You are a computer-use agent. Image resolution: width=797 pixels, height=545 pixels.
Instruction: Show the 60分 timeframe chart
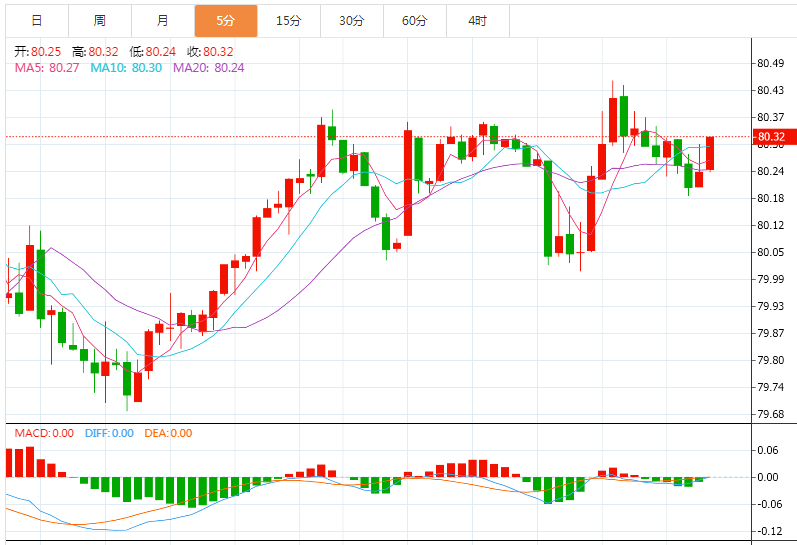click(x=414, y=20)
